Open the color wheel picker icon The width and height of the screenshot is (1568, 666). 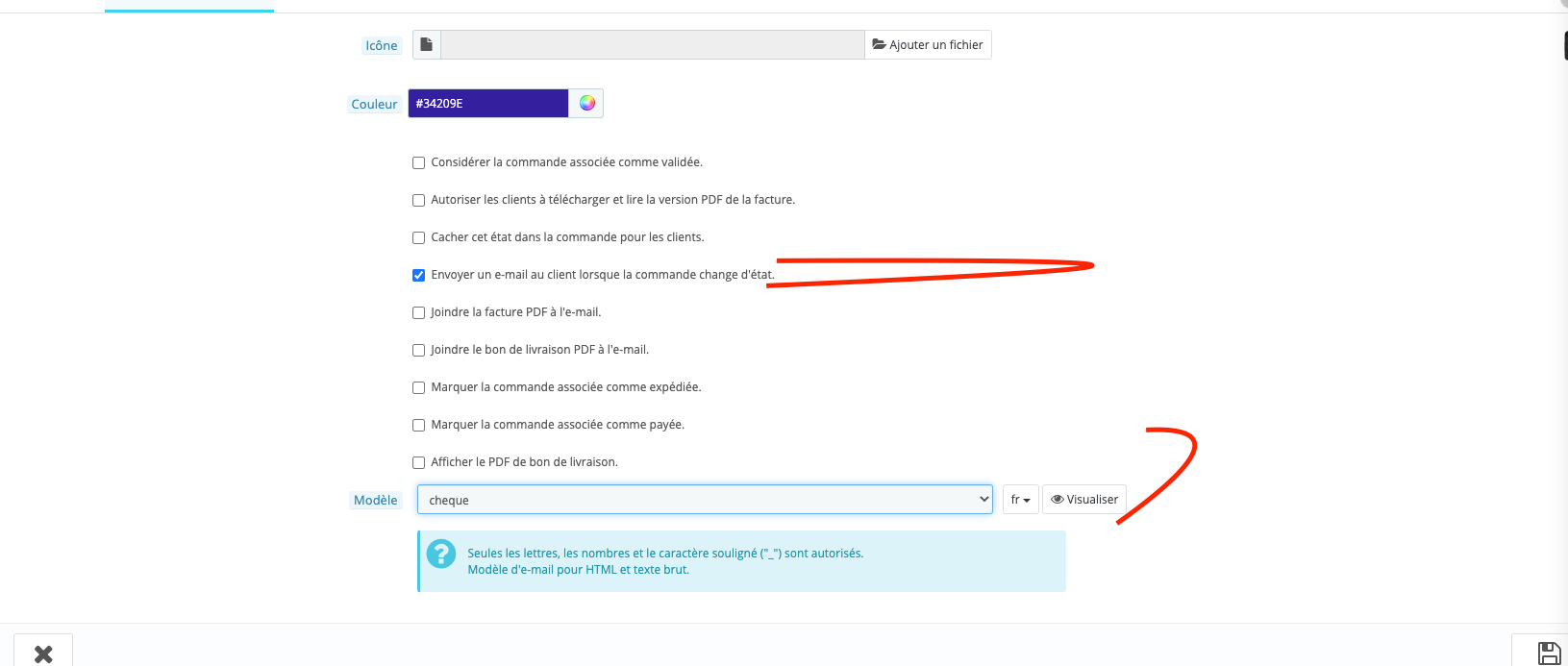(x=586, y=103)
